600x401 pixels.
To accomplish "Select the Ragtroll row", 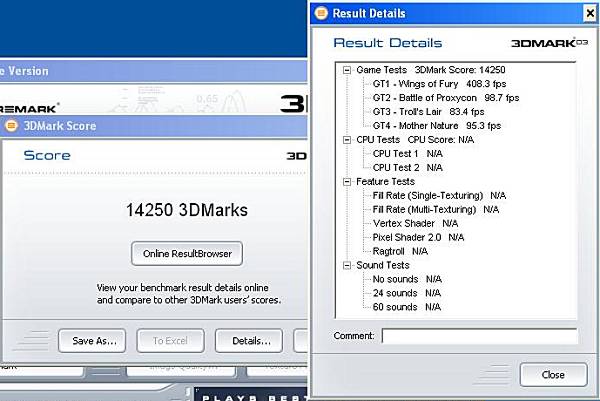I will [x=400, y=251].
